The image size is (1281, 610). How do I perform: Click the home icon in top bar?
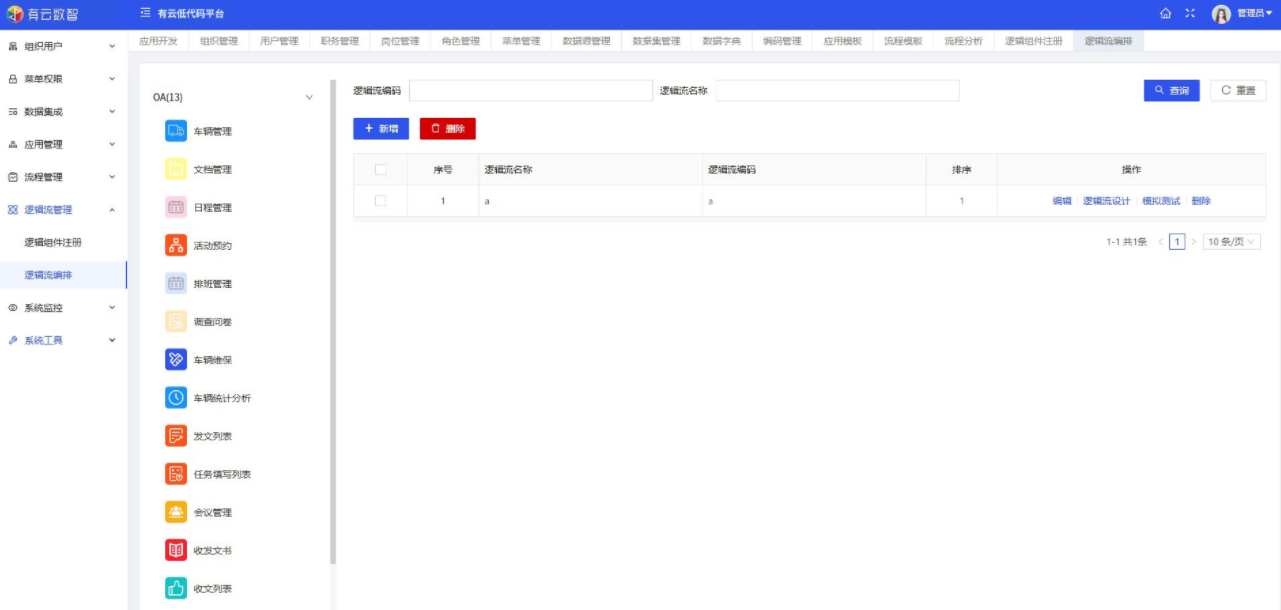[1165, 13]
